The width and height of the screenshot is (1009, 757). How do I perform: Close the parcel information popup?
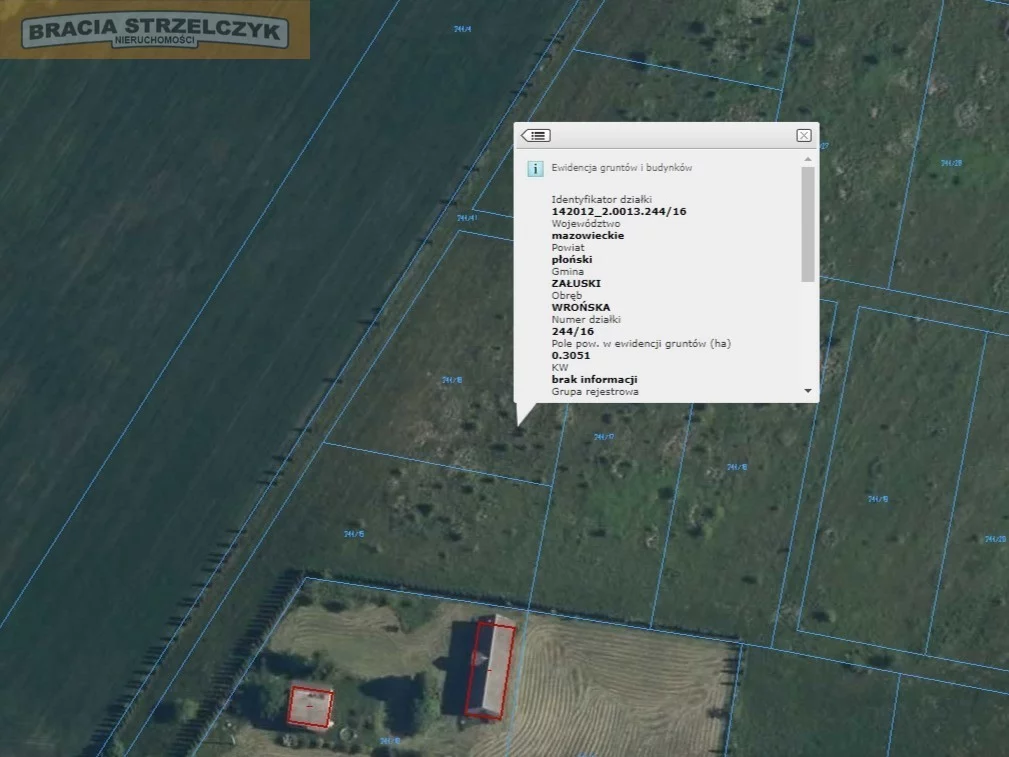pos(803,136)
